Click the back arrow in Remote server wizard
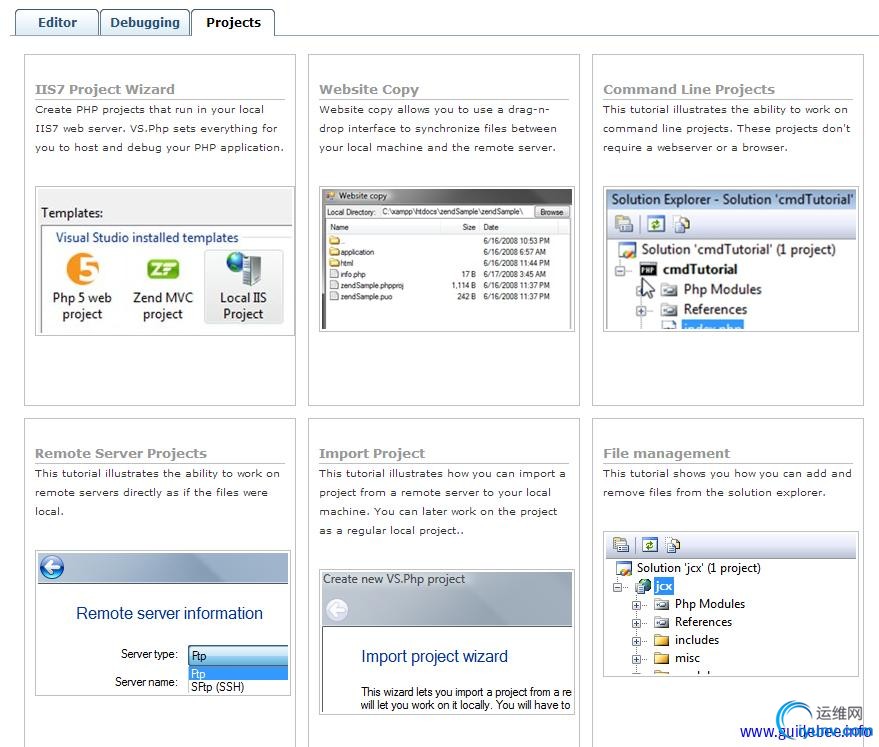879x747 pixels. pos(52,567)
